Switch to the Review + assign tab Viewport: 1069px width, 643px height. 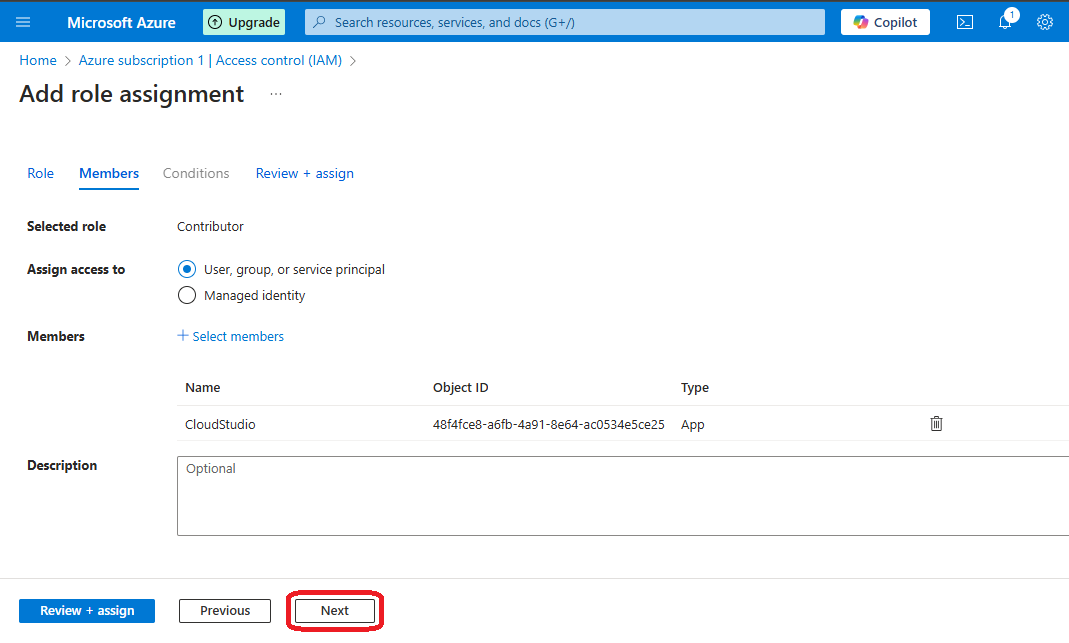point(304,173)
